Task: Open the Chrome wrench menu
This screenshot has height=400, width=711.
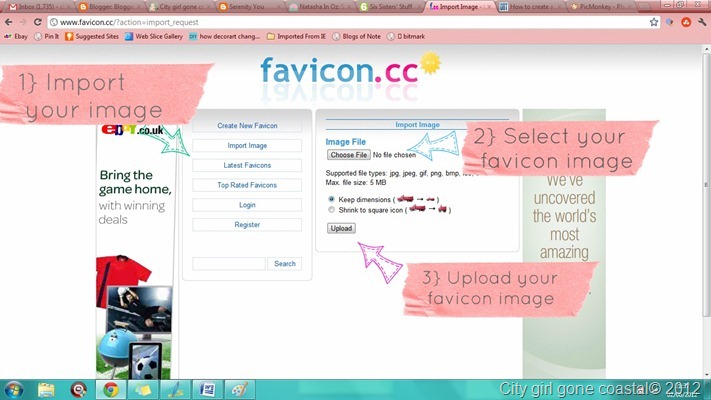Action: [702, 22]
